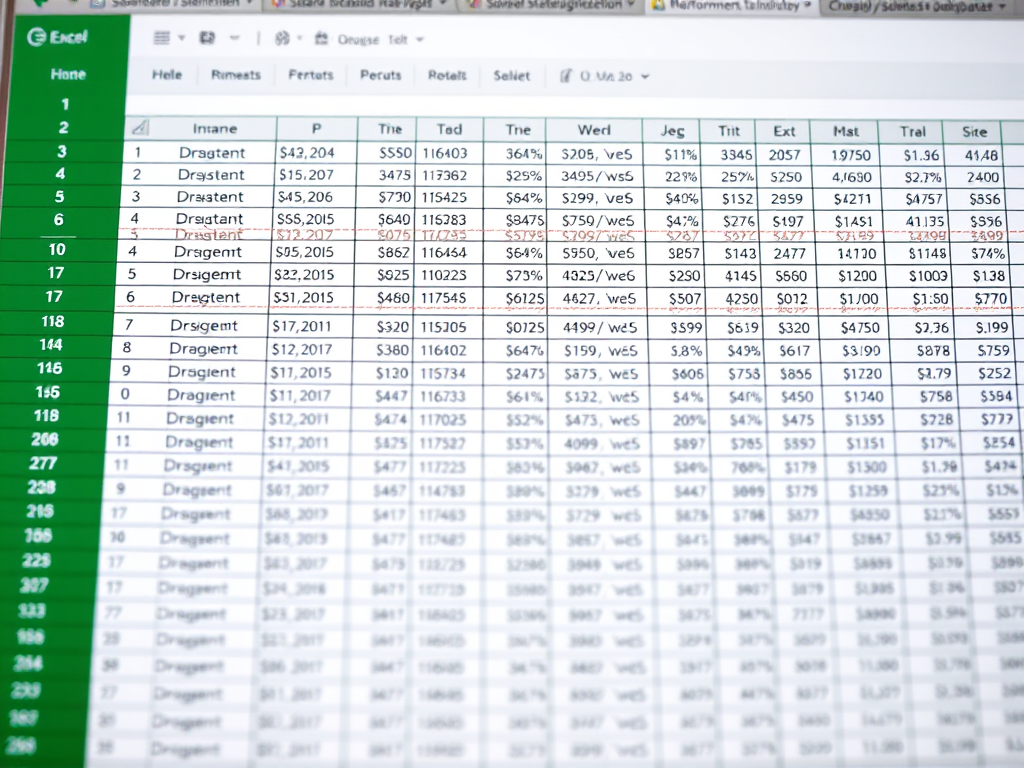
Task: Switch to the 'Hone' tab in the sidebar
Action: coord(68,74)
